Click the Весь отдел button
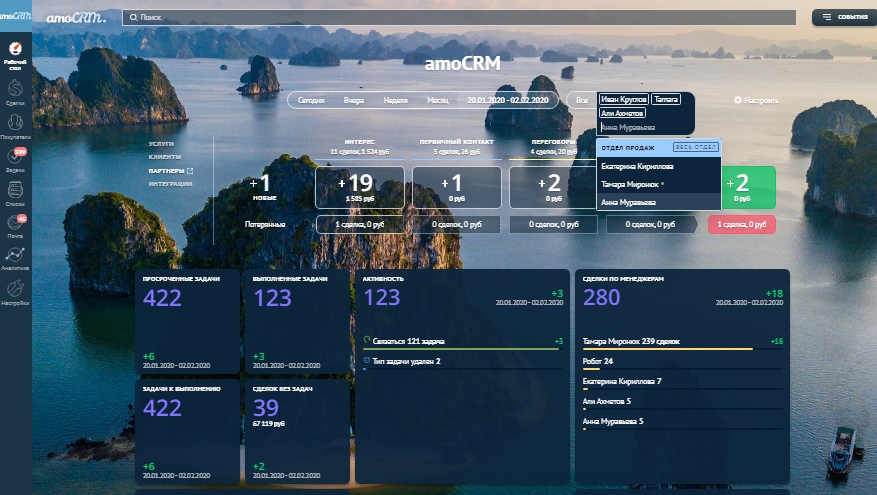 point(696,147)
